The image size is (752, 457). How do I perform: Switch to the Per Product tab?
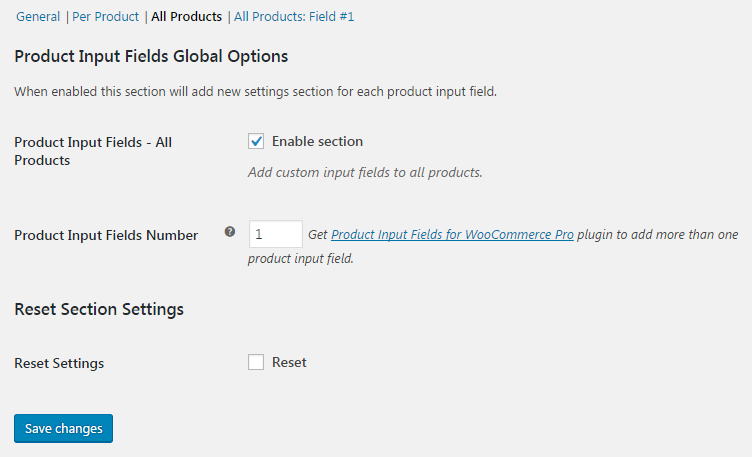pos(105,17)
